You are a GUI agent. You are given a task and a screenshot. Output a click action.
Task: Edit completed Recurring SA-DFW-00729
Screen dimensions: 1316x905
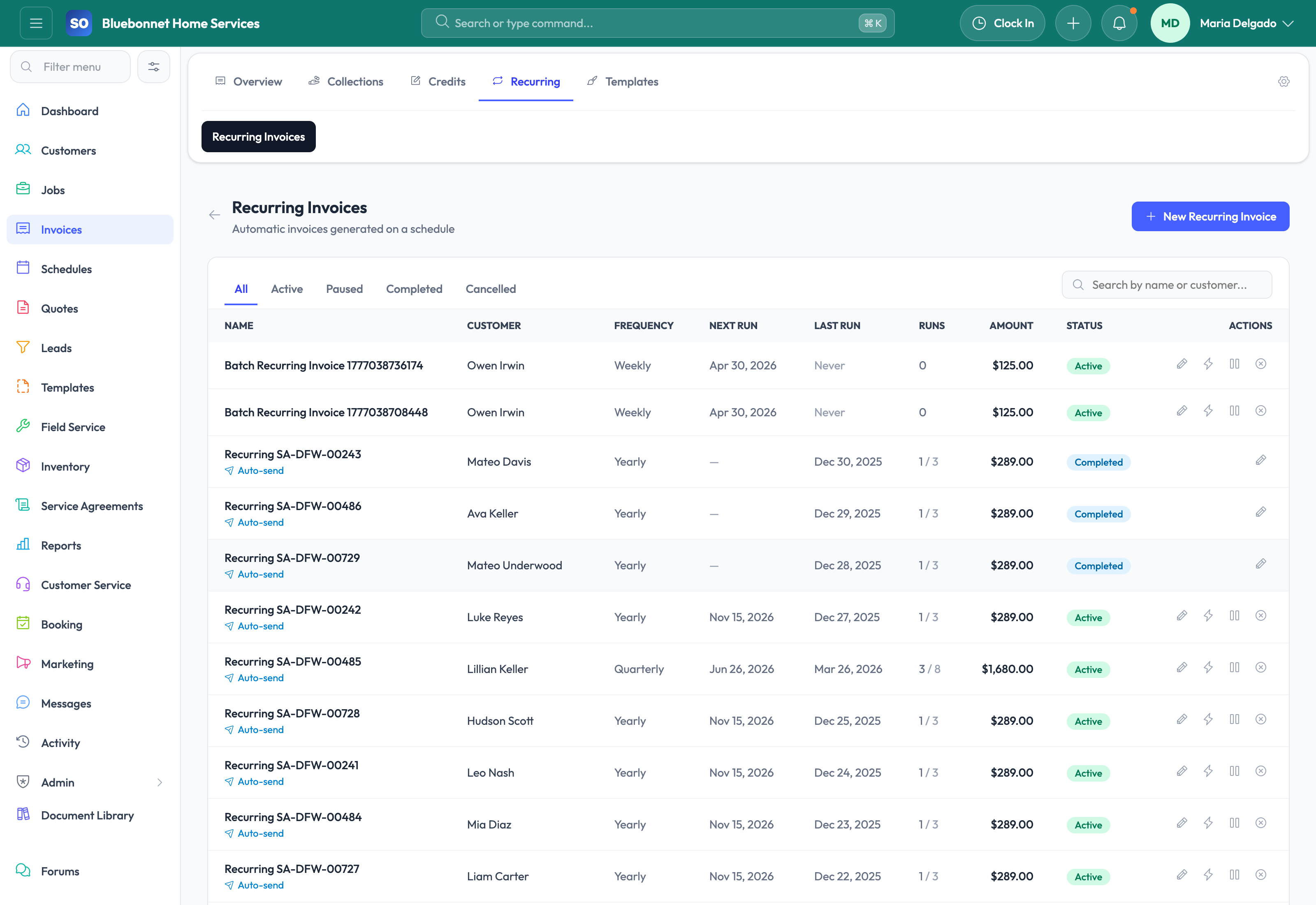pos(1260,564)
